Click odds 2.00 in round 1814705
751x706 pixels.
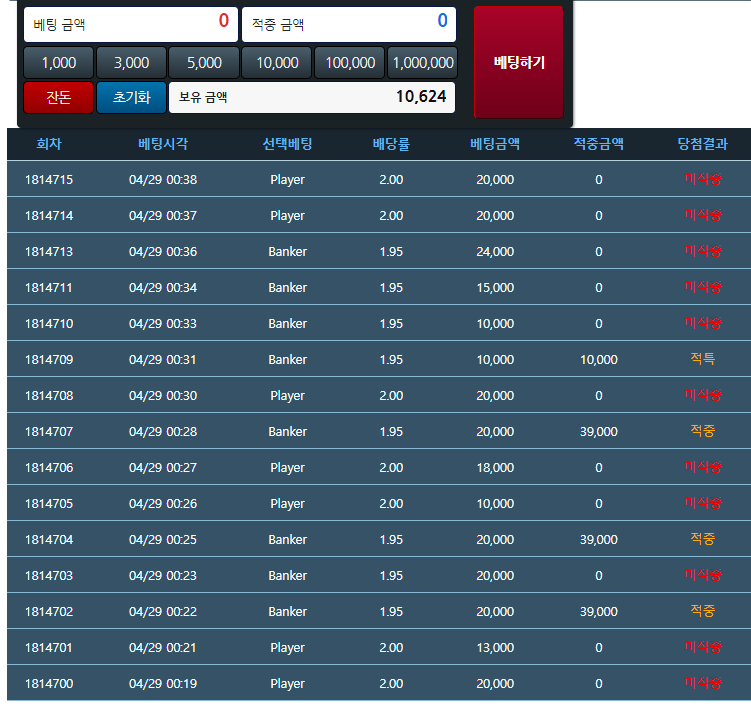tap(391, 503)
